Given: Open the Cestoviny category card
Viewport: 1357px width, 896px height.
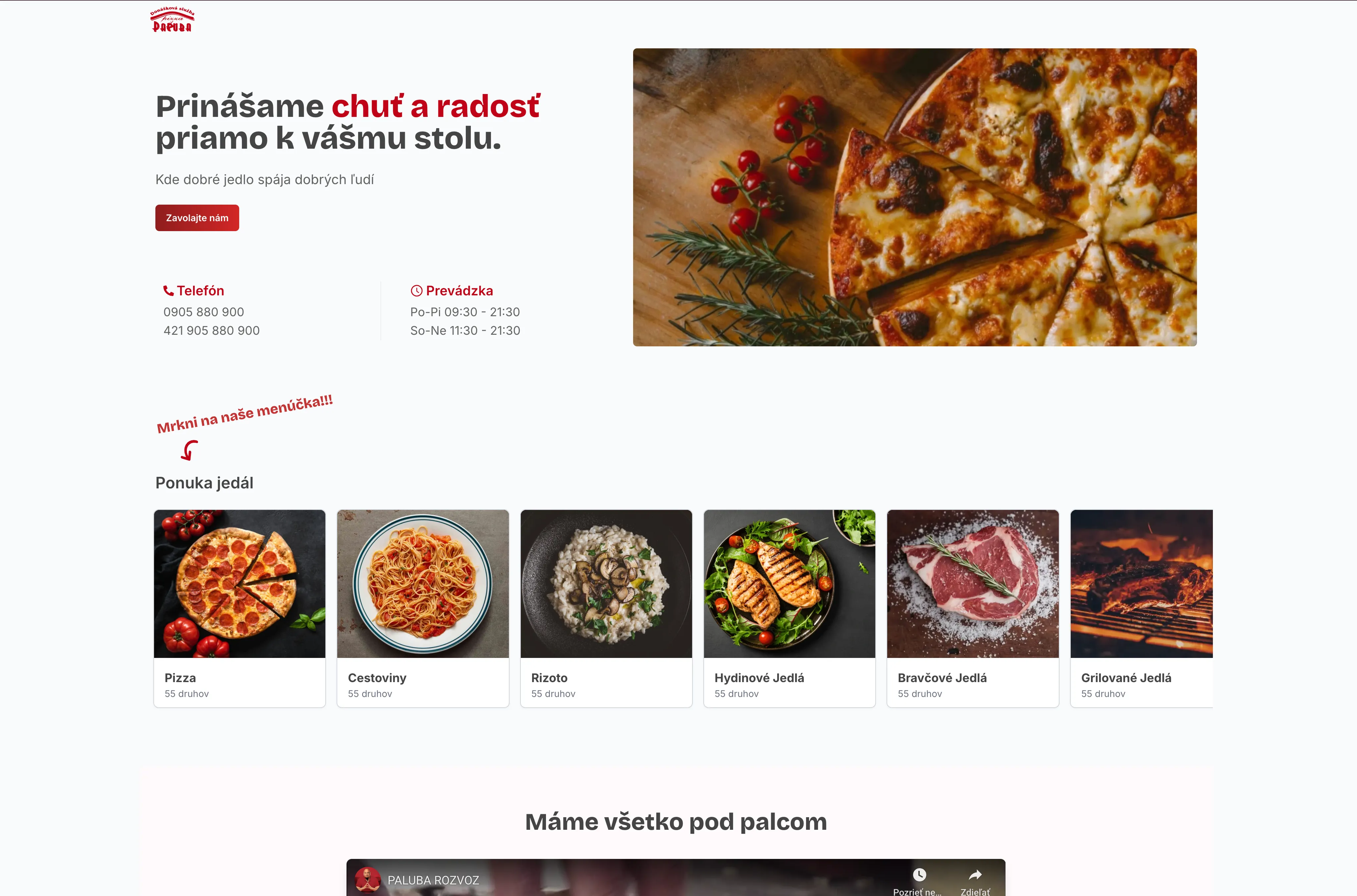Looking at the screenshot, I should (423, 608).
